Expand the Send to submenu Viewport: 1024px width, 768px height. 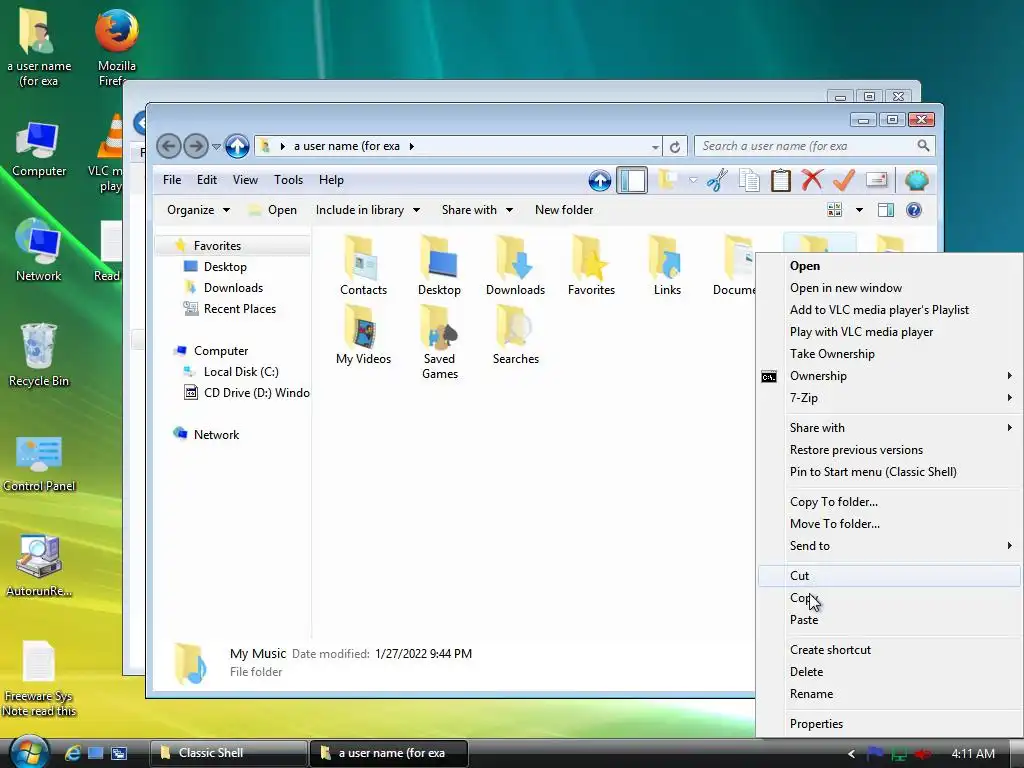click(889, 545)
